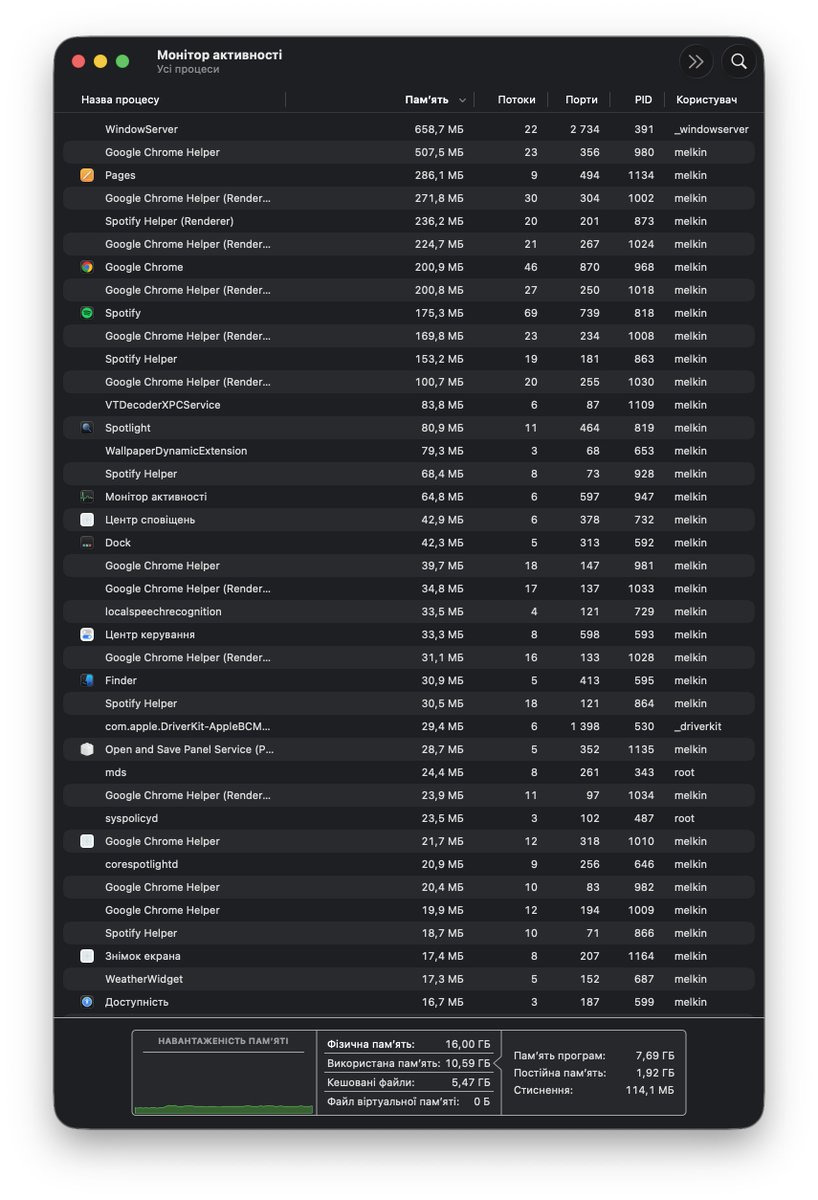The width and height of the screenshot is (818, 1200).
Task: Click the Монітор активності process icon
Action: pyautogui.click(x=87, y=497)
